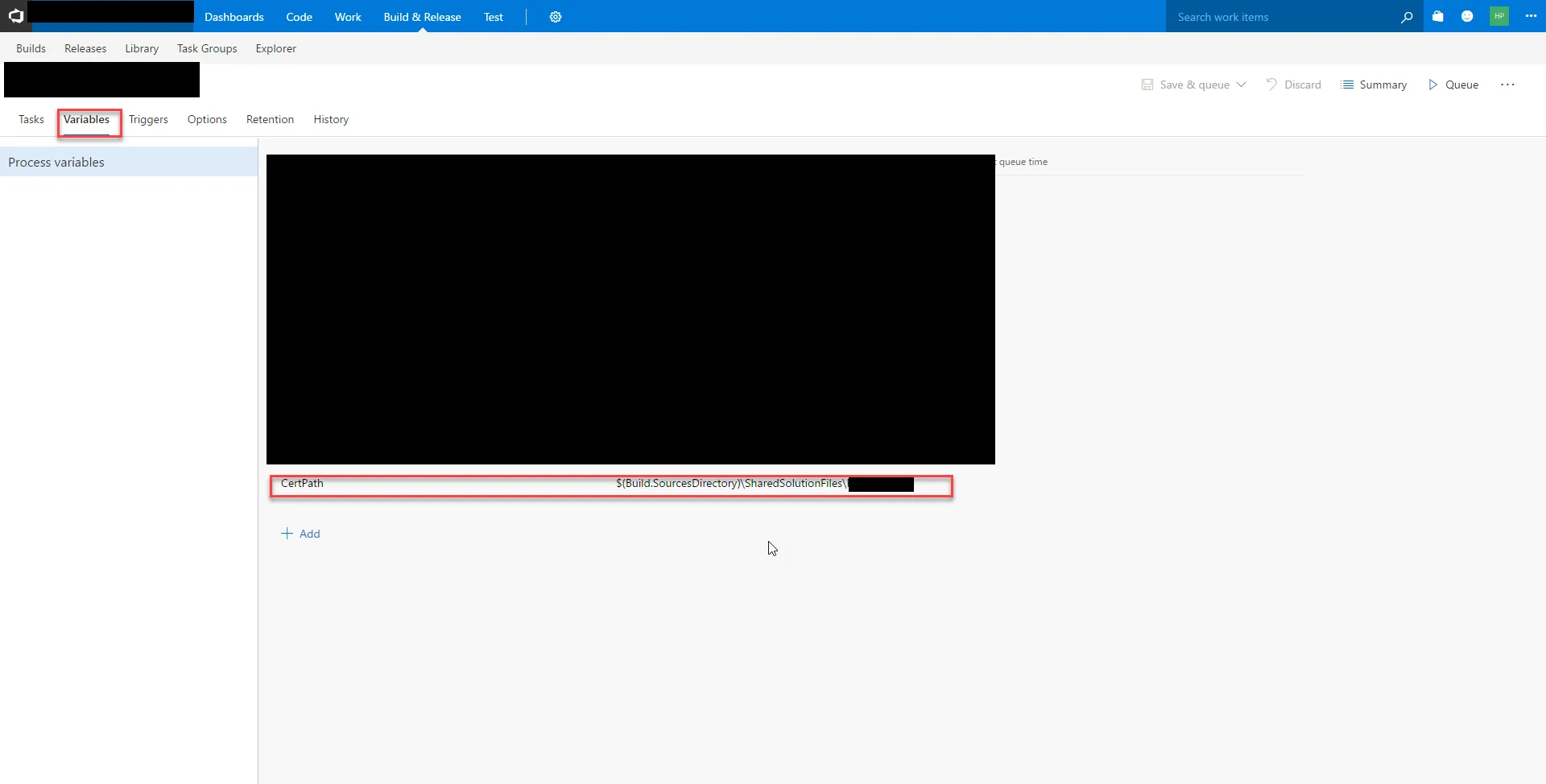Switch to the Triggers tab

pos(148,119)
